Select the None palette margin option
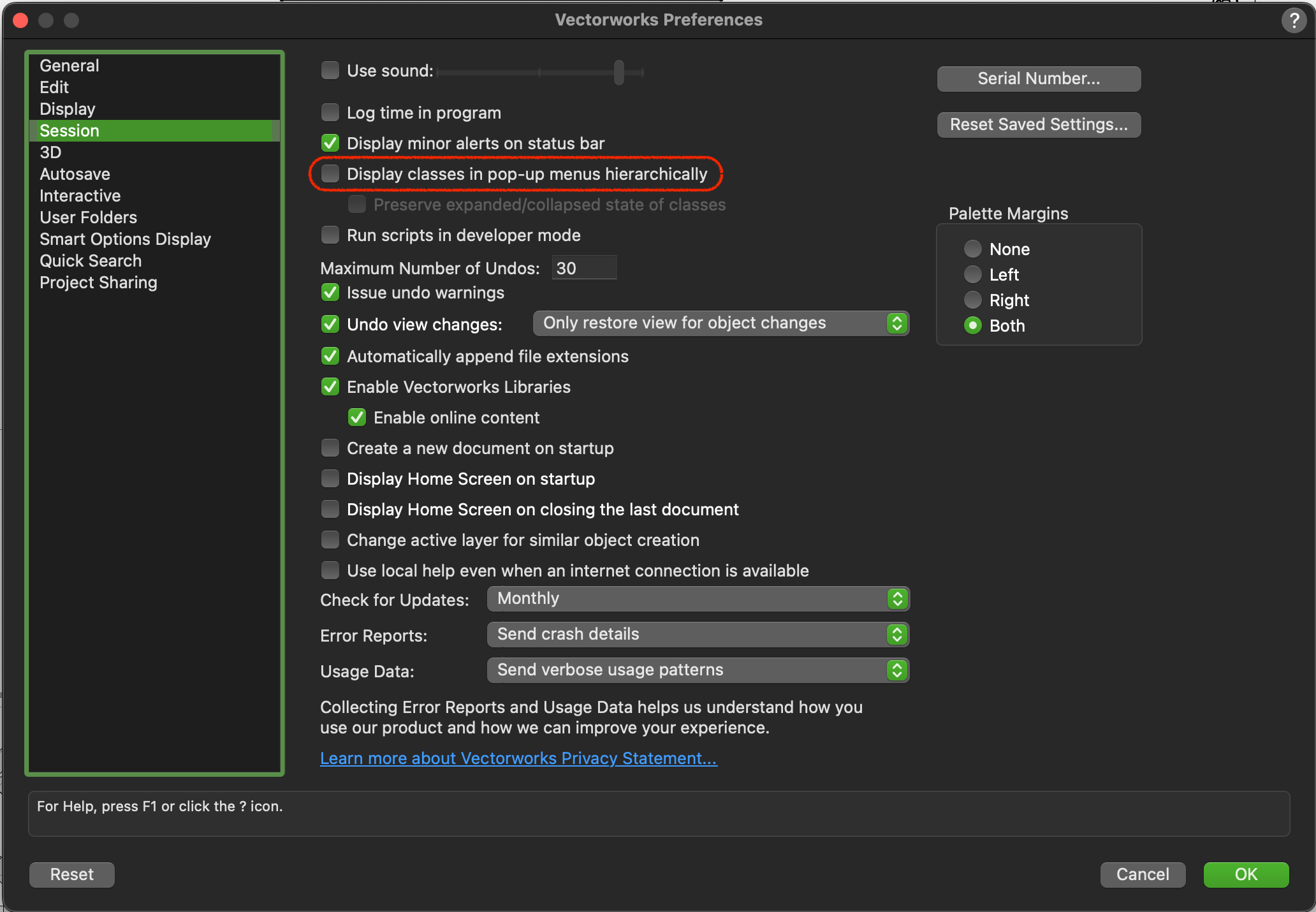 tap(972, 249)
